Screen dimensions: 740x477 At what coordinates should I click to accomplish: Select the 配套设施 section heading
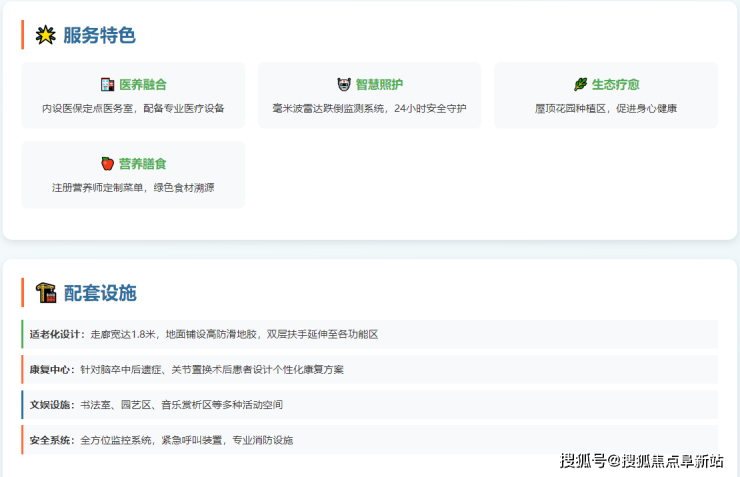point(99,293)
